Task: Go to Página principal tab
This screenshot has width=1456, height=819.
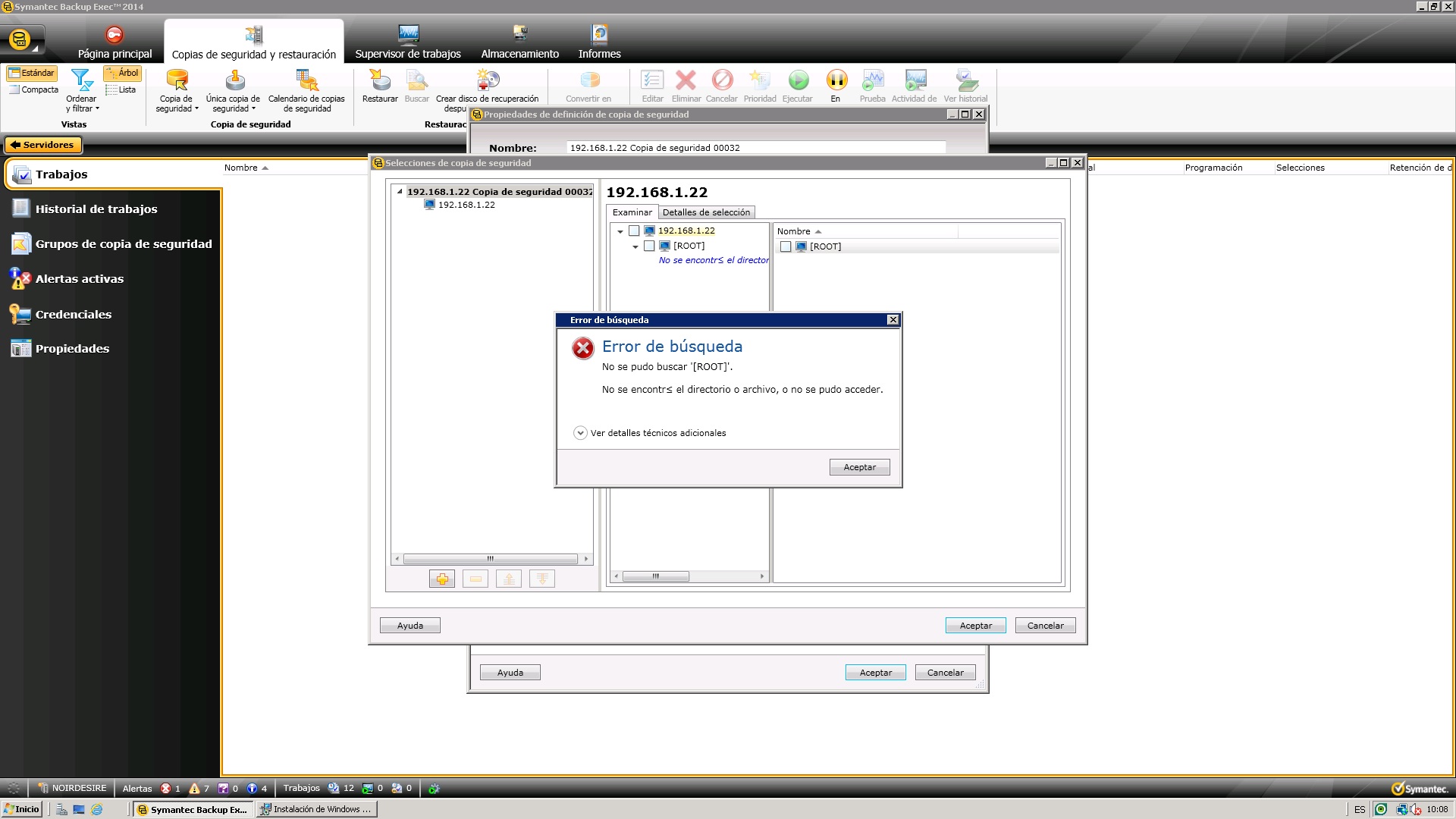Action: point(115,42)
